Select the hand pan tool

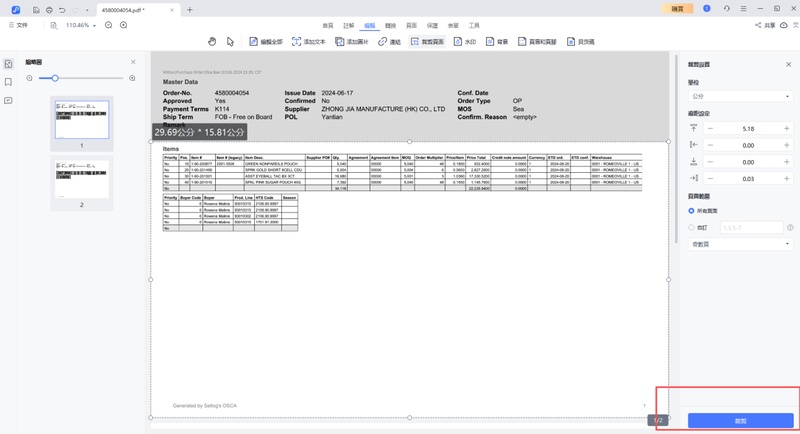(212, 42)
